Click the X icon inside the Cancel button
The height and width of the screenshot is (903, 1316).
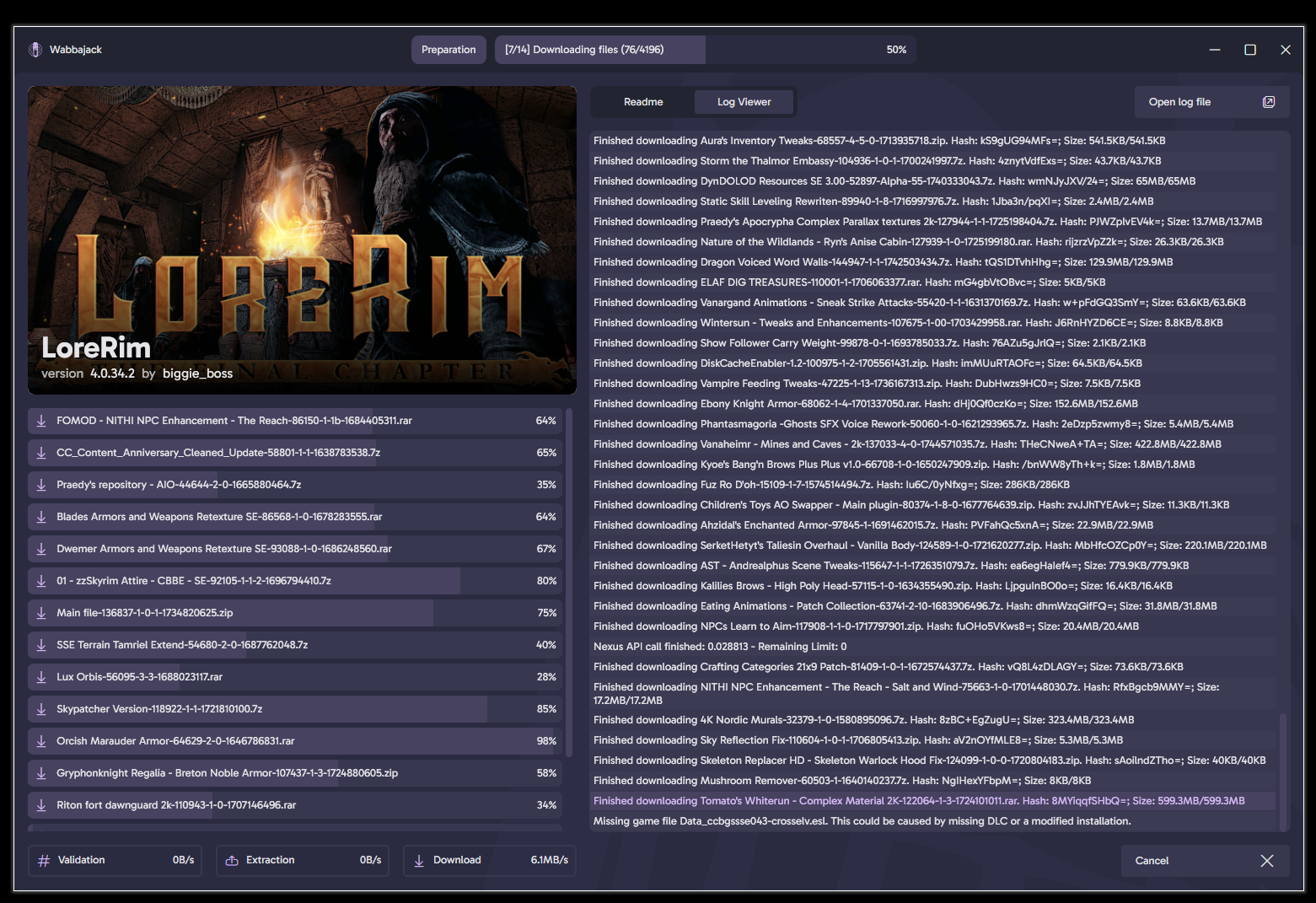click(x=1267, y=861)
